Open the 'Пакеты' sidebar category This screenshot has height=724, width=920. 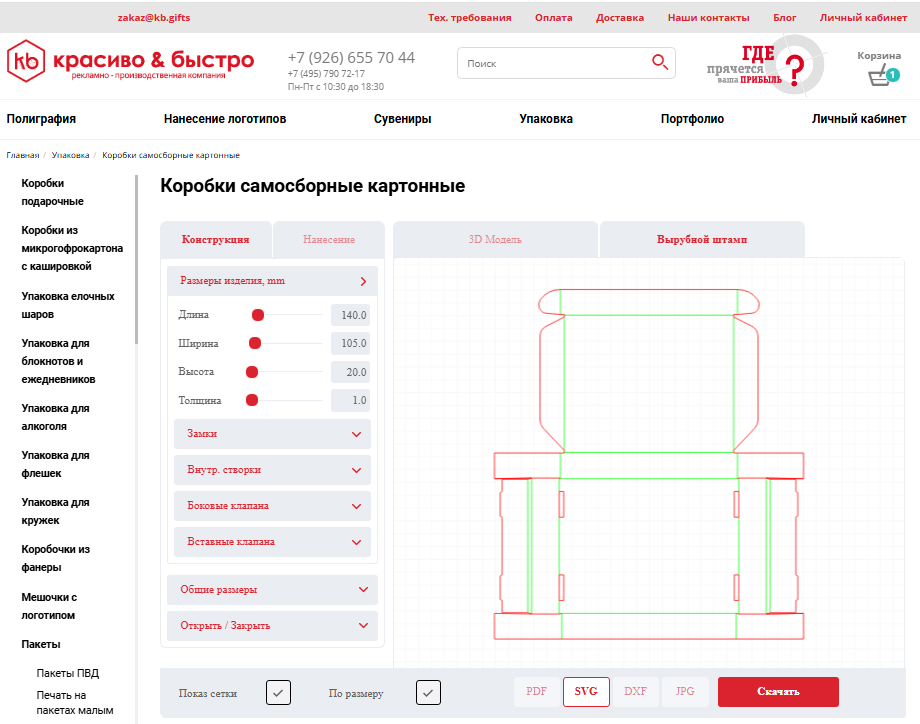pos(41,644)
